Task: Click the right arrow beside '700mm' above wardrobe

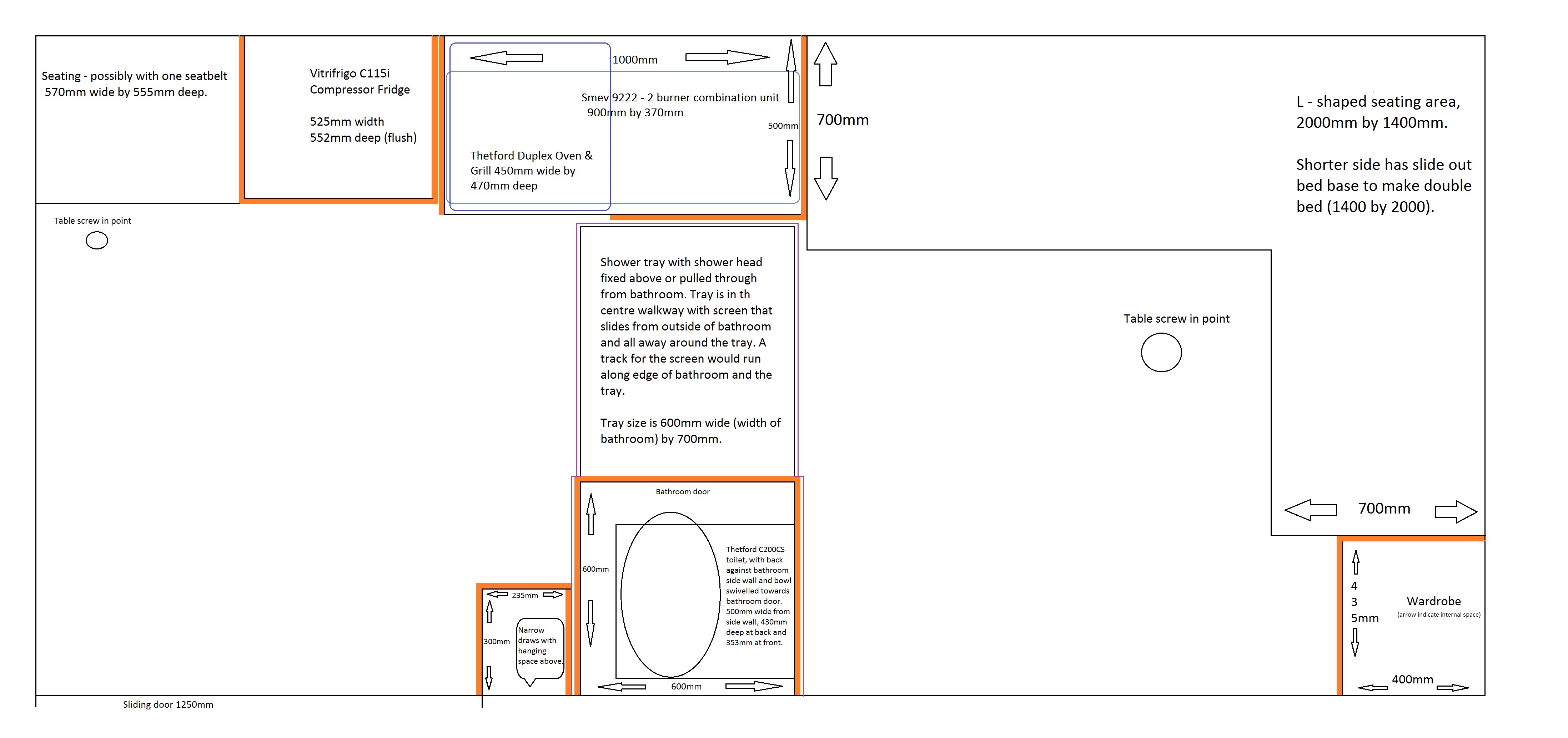Action: tap(1456, 512)
